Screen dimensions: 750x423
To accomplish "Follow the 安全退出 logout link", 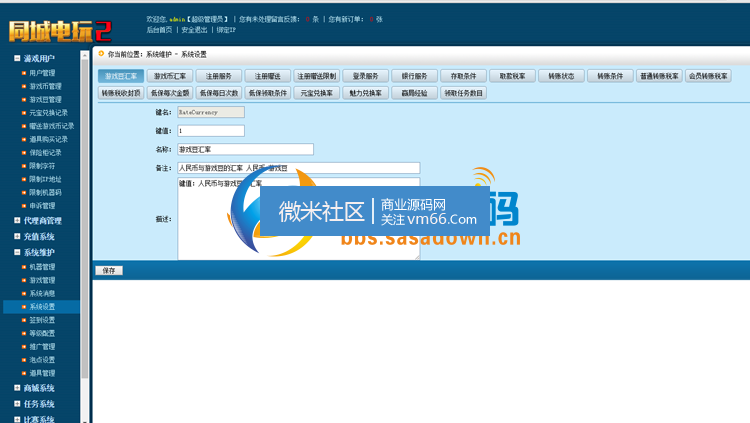I will click(194, 30).
